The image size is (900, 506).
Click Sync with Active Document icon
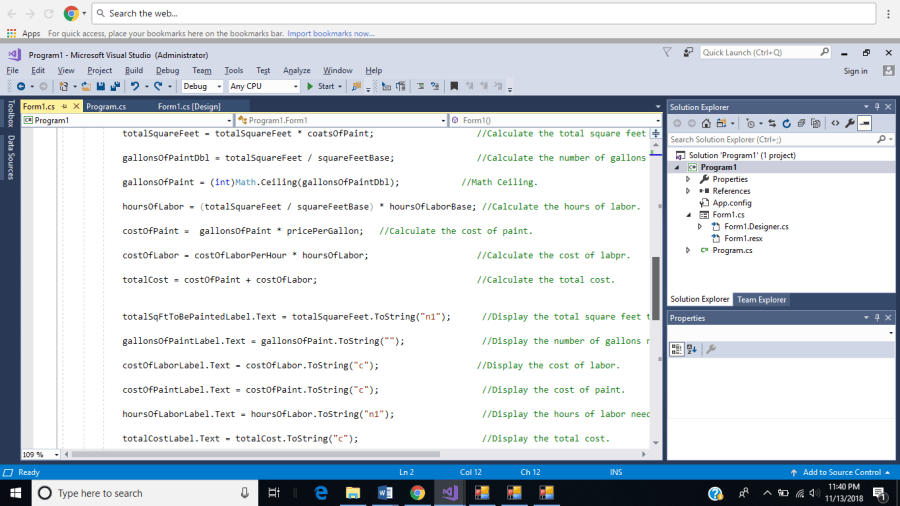coord(772,123)
